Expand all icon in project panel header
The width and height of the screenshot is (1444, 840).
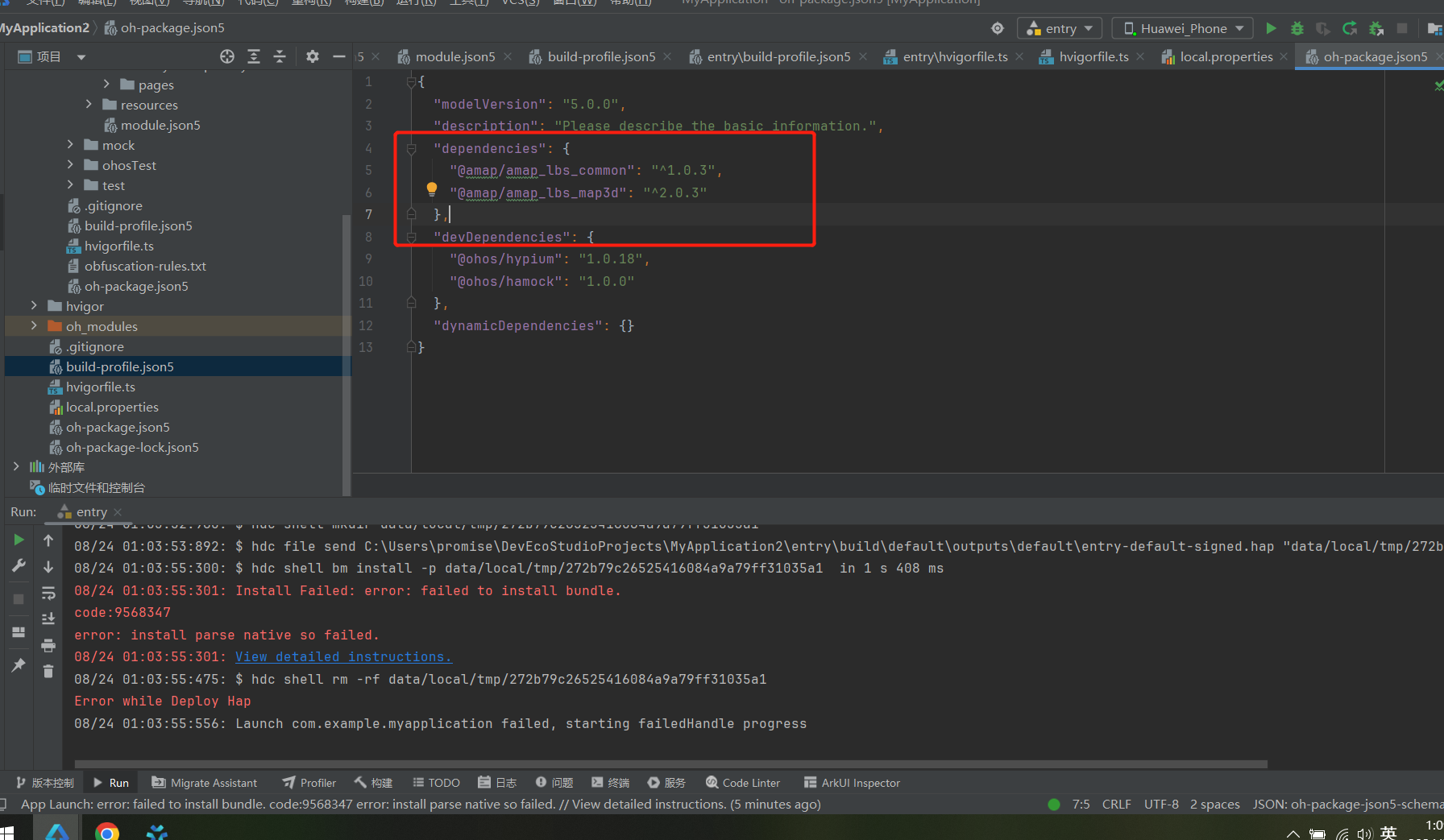coord(254,56)
